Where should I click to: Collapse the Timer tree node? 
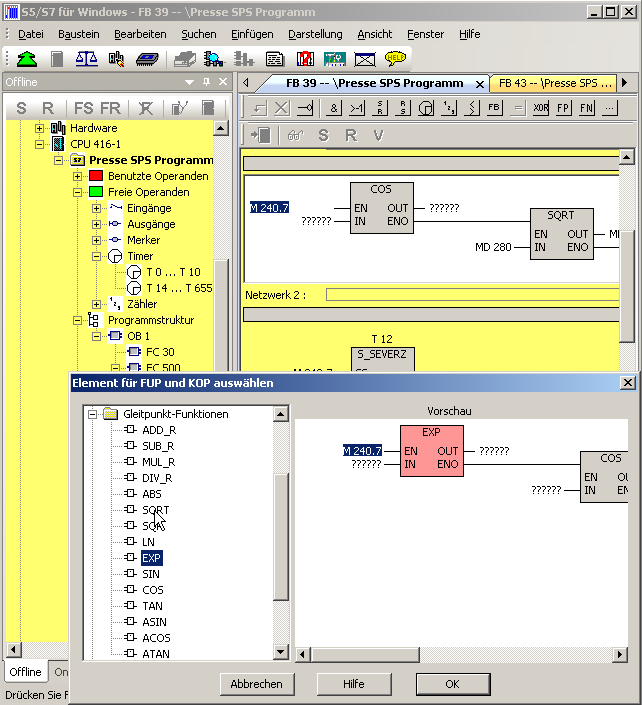(x=96, y=256)
